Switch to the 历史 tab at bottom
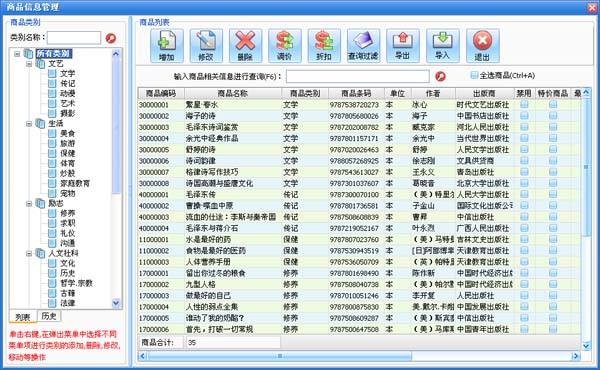Image resolution: width=600 pixels, height=370 pixels. pyautogui.click(x=49, y=316)
